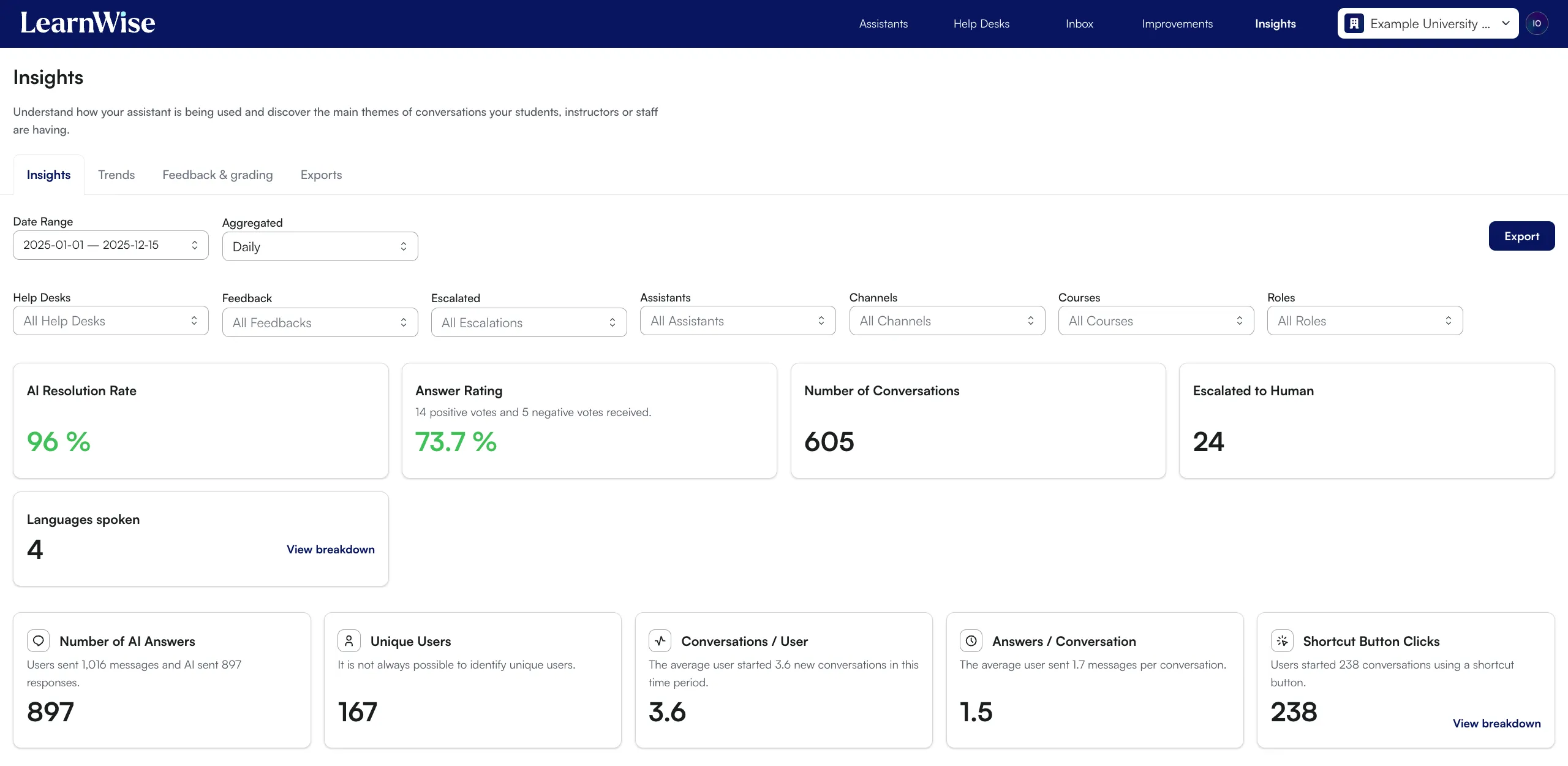Click the Unique Users person icon
The image size is (1568, 766).
click(x=349, y=641)
